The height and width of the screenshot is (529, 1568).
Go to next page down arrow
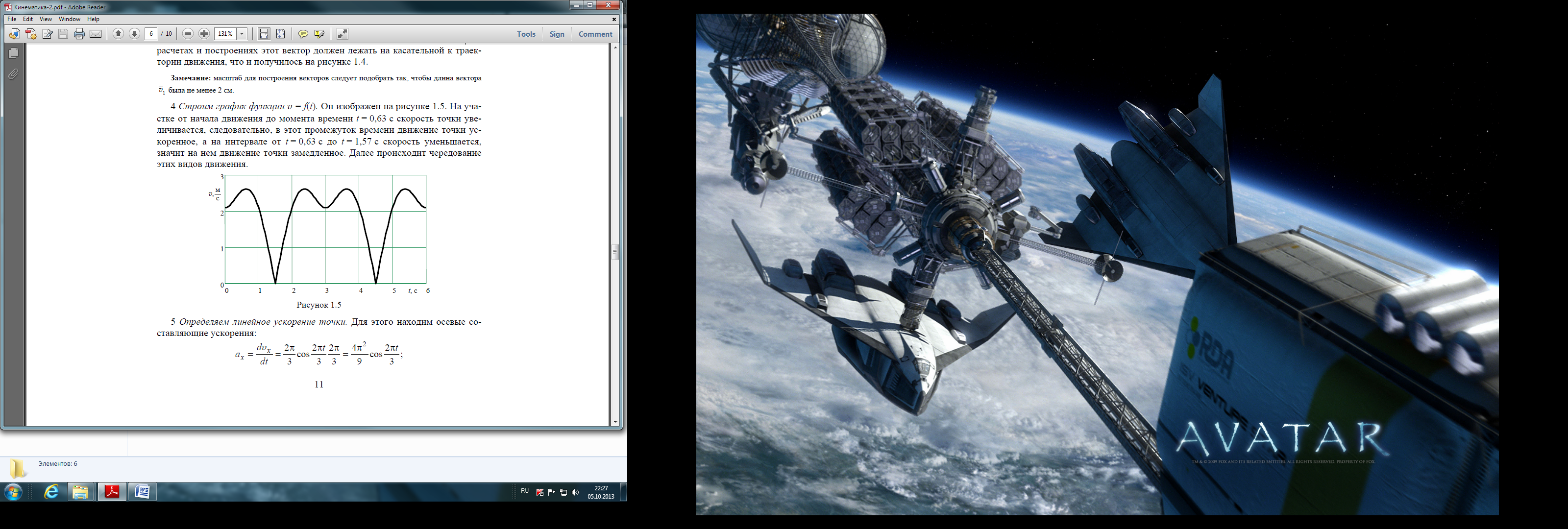[x=135, y=34]
